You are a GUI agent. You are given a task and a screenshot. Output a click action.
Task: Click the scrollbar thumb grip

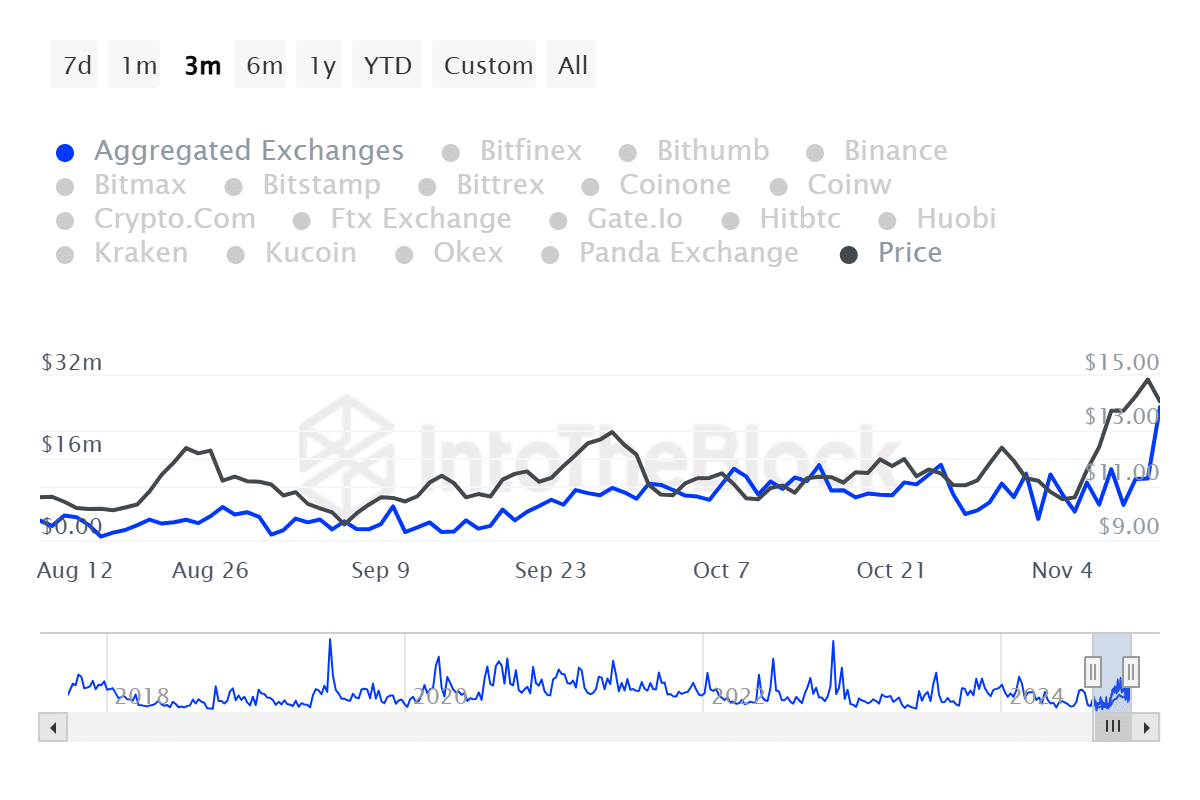pos(1112,727)
